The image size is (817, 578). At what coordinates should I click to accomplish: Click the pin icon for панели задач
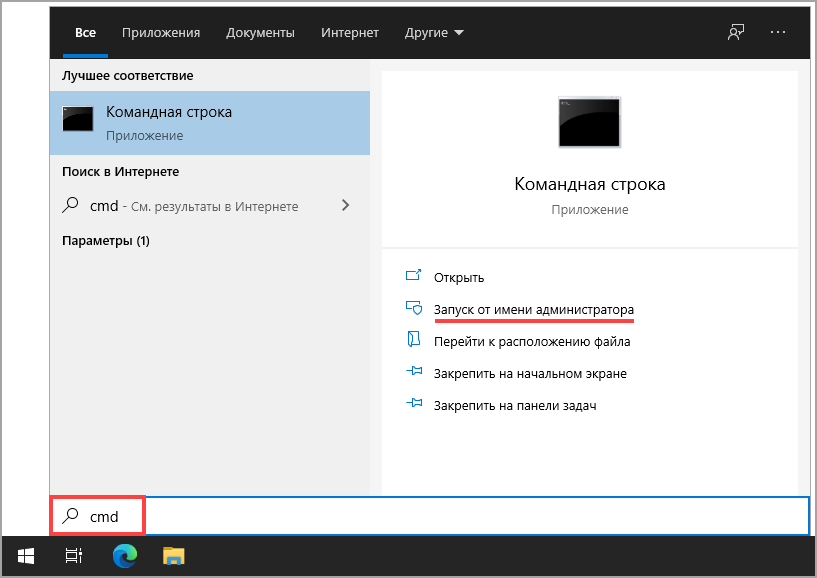coord(414,403)
